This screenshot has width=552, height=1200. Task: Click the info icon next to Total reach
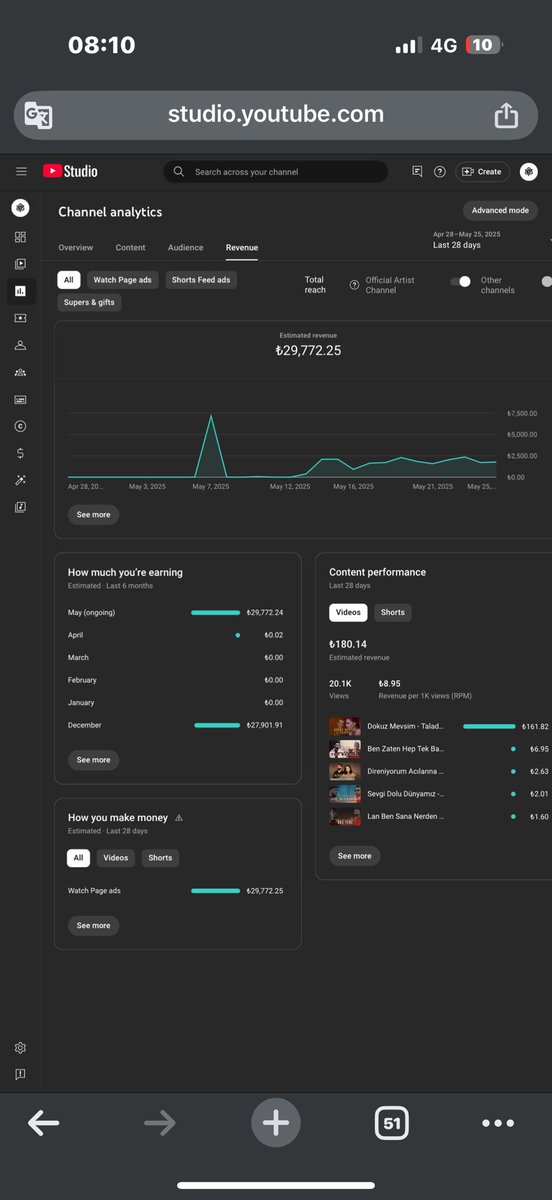[x=354, y=285]
